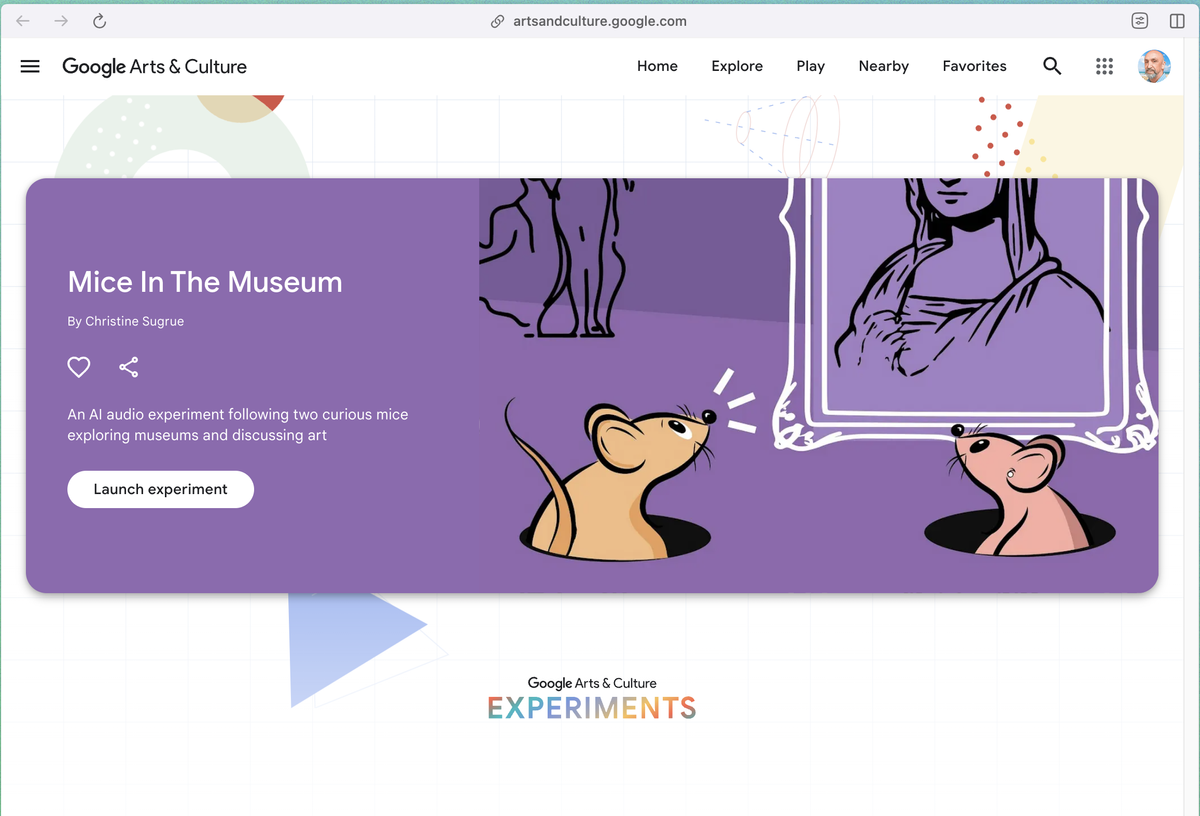Open the search magnifier icon
Screen dimensions: 1200x816
click(1052, 66)
